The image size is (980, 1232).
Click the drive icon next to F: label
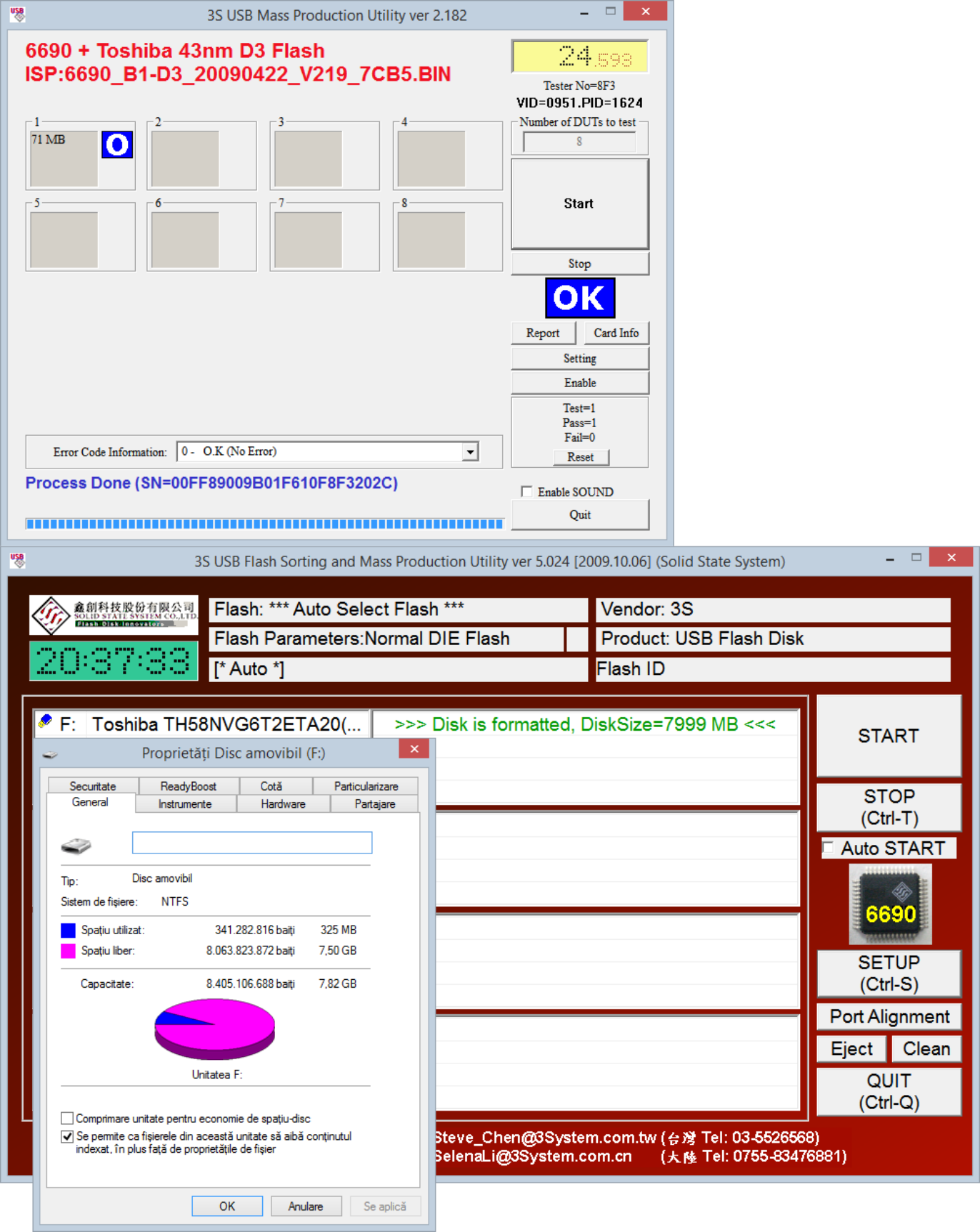point(46,721)
